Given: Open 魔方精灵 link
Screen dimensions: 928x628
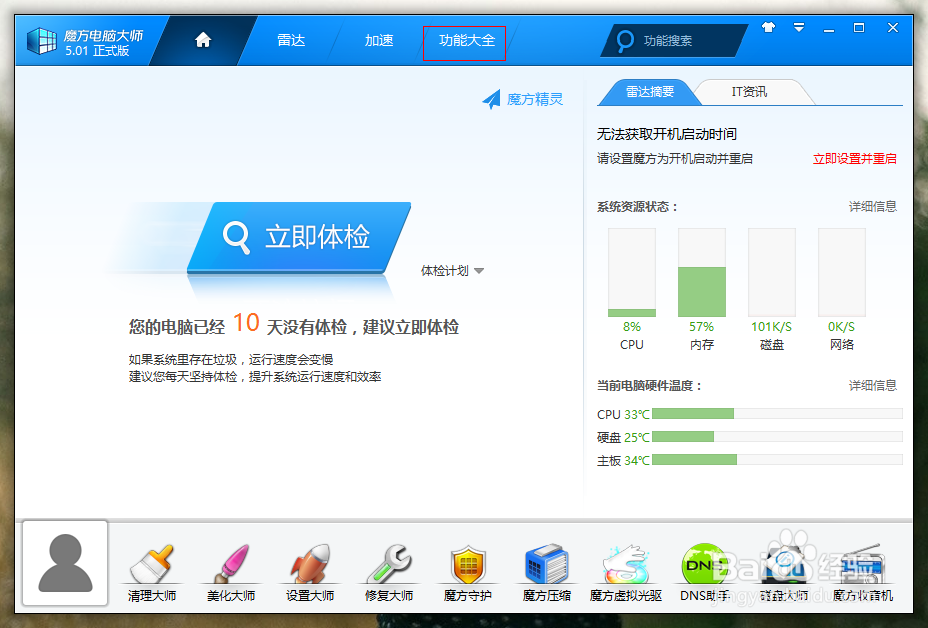Looking at the screenshot, I should click(x=535, y=99).
